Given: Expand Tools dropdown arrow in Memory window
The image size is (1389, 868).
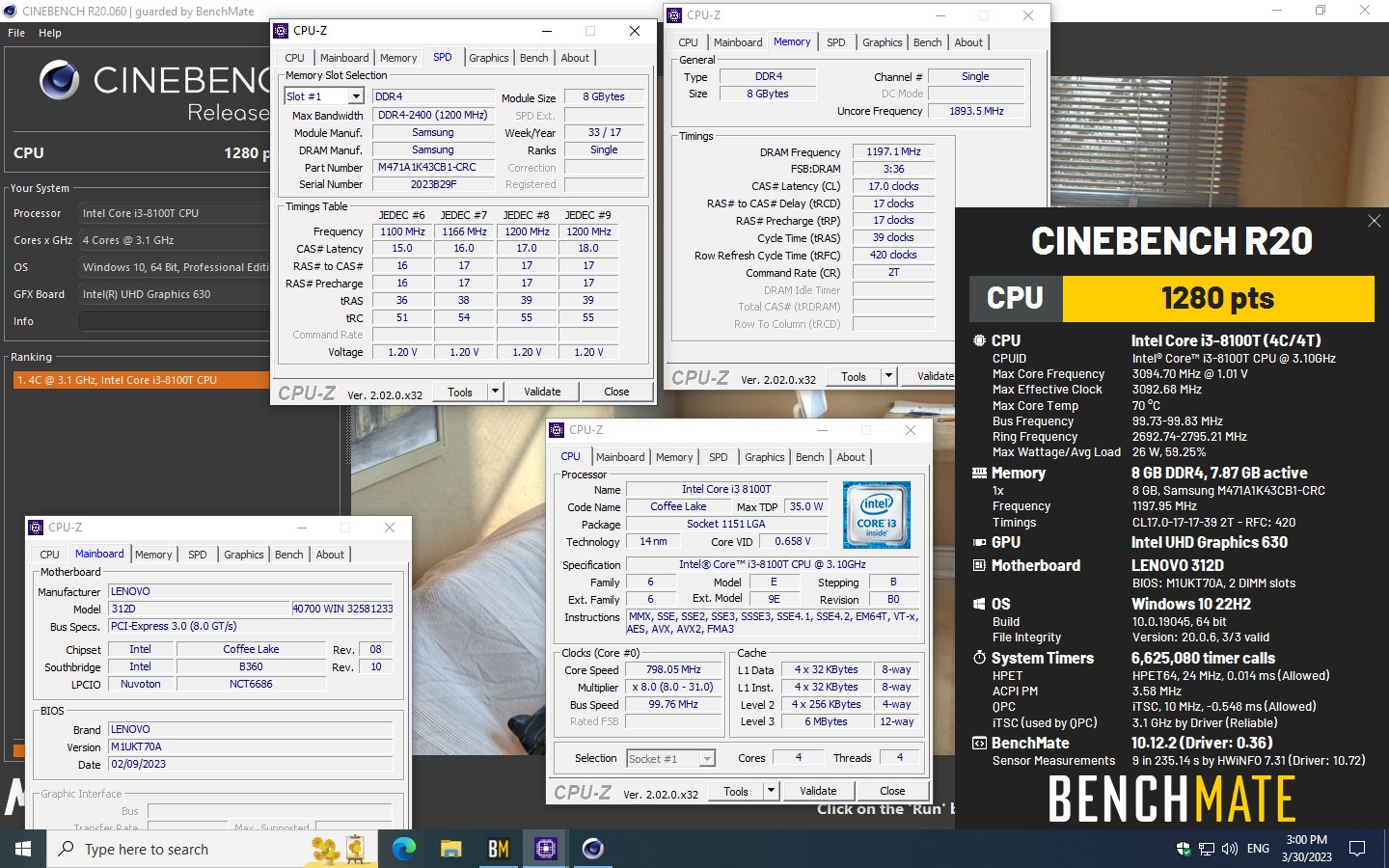Looking at the screenshot, I should (x=889, y=377).
